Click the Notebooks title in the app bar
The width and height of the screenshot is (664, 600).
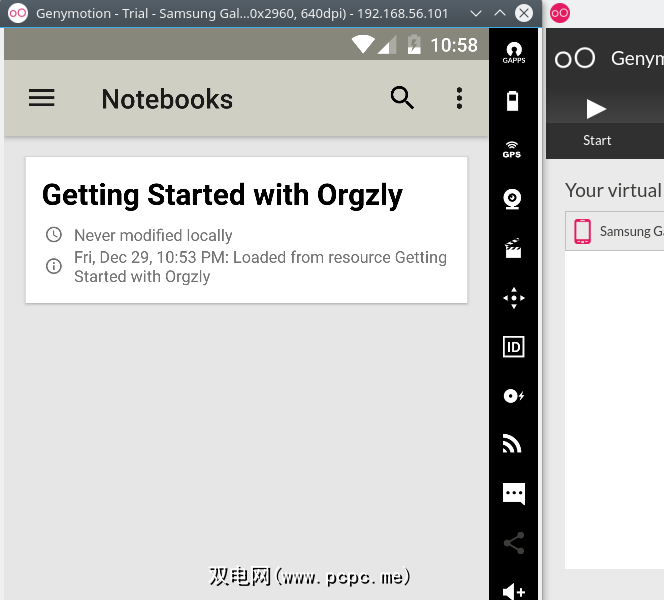pos(167,99)
